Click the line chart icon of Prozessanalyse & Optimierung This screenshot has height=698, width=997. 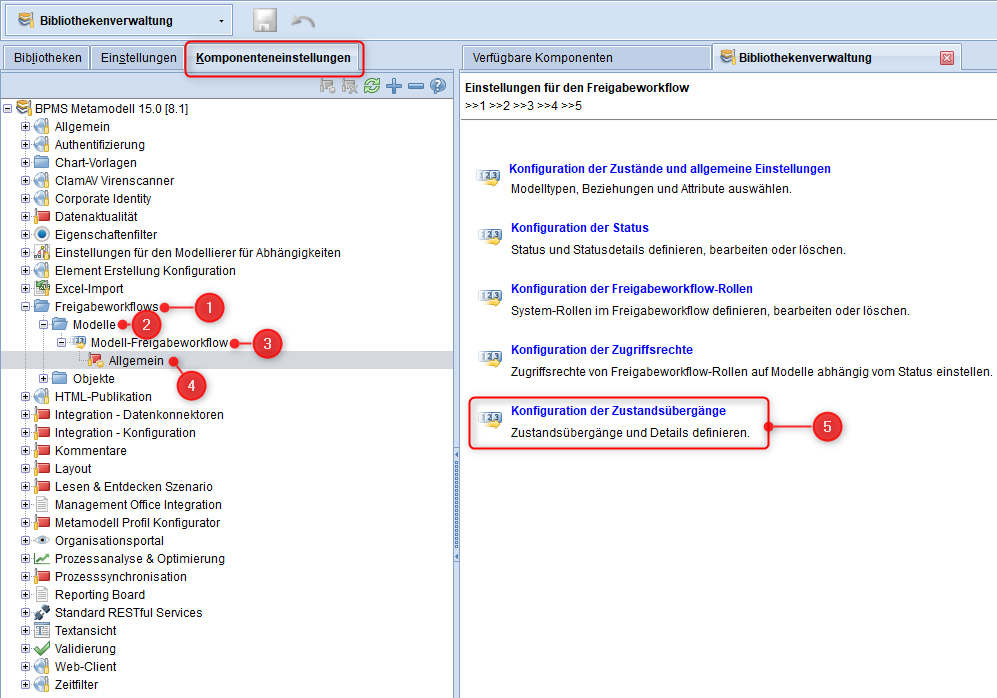point(42,558)
